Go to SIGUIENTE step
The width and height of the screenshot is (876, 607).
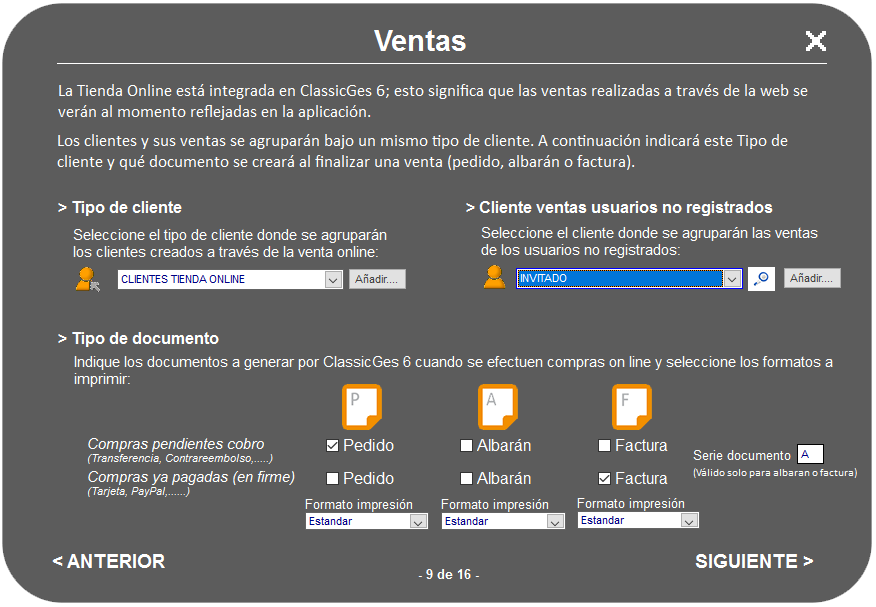click(754, 561)
